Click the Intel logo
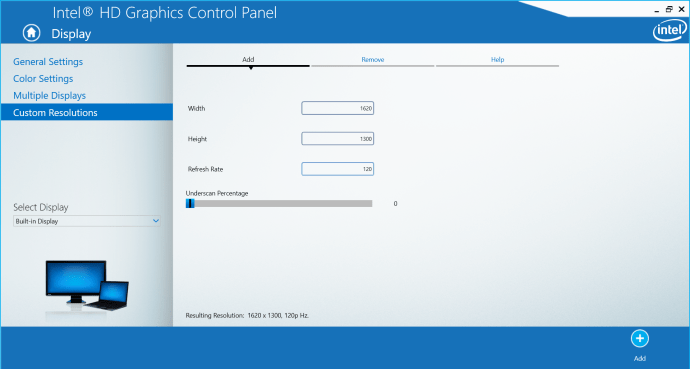 coord(669,30)
